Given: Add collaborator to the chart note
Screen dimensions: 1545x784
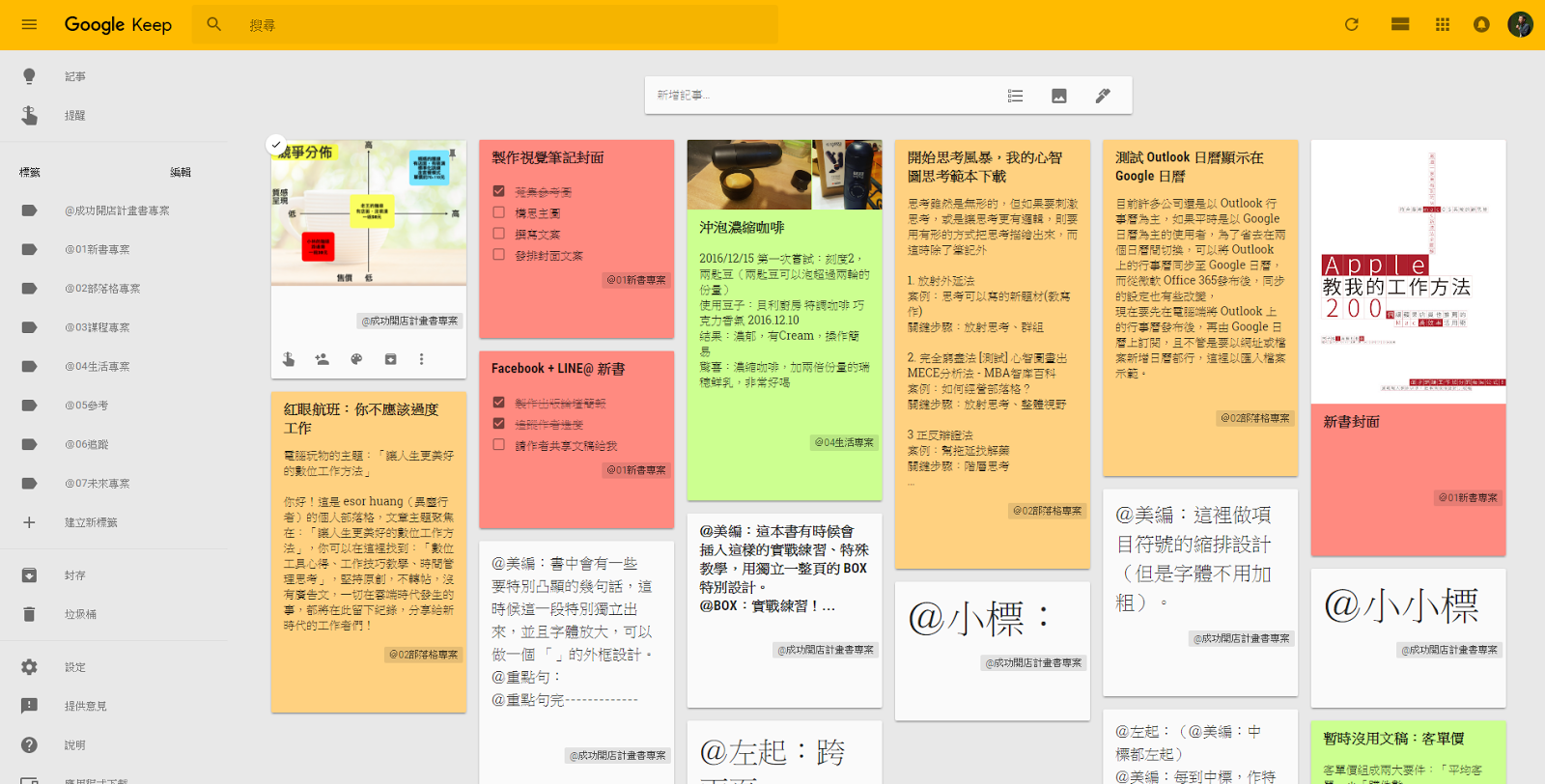Looking at the screenshot, I should 323,359.
